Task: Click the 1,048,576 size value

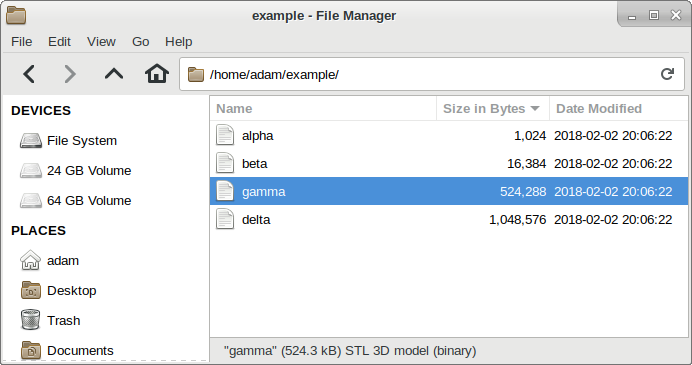Action: [x=518, y=220]
